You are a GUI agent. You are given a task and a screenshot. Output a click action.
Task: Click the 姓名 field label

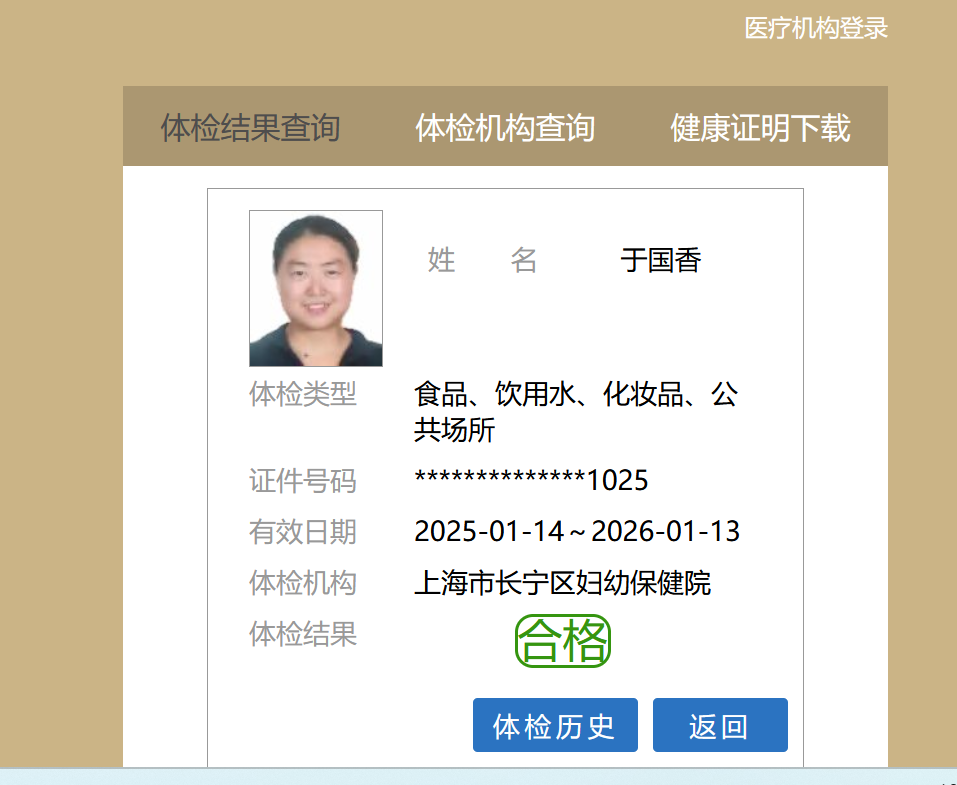(x=483, y=261)
